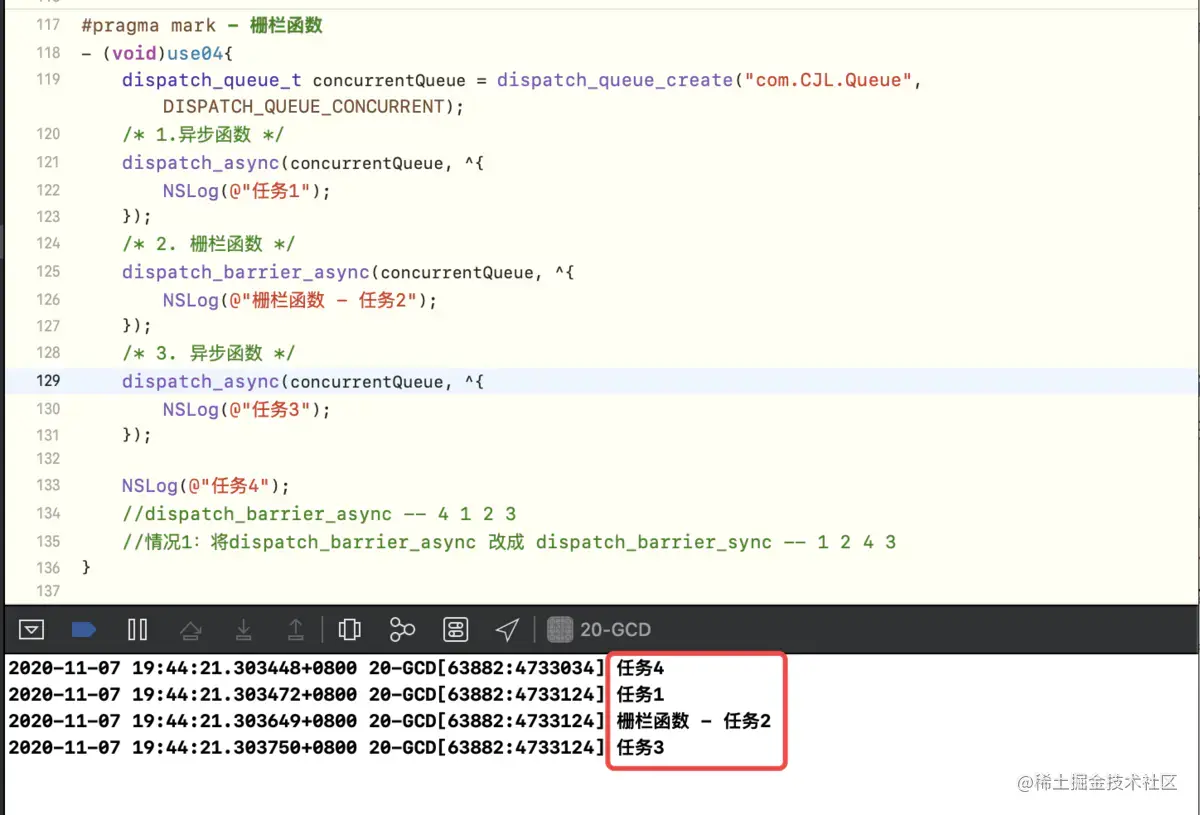Click console line '栅栏函数 - 任务2'

tap(390, 720)
